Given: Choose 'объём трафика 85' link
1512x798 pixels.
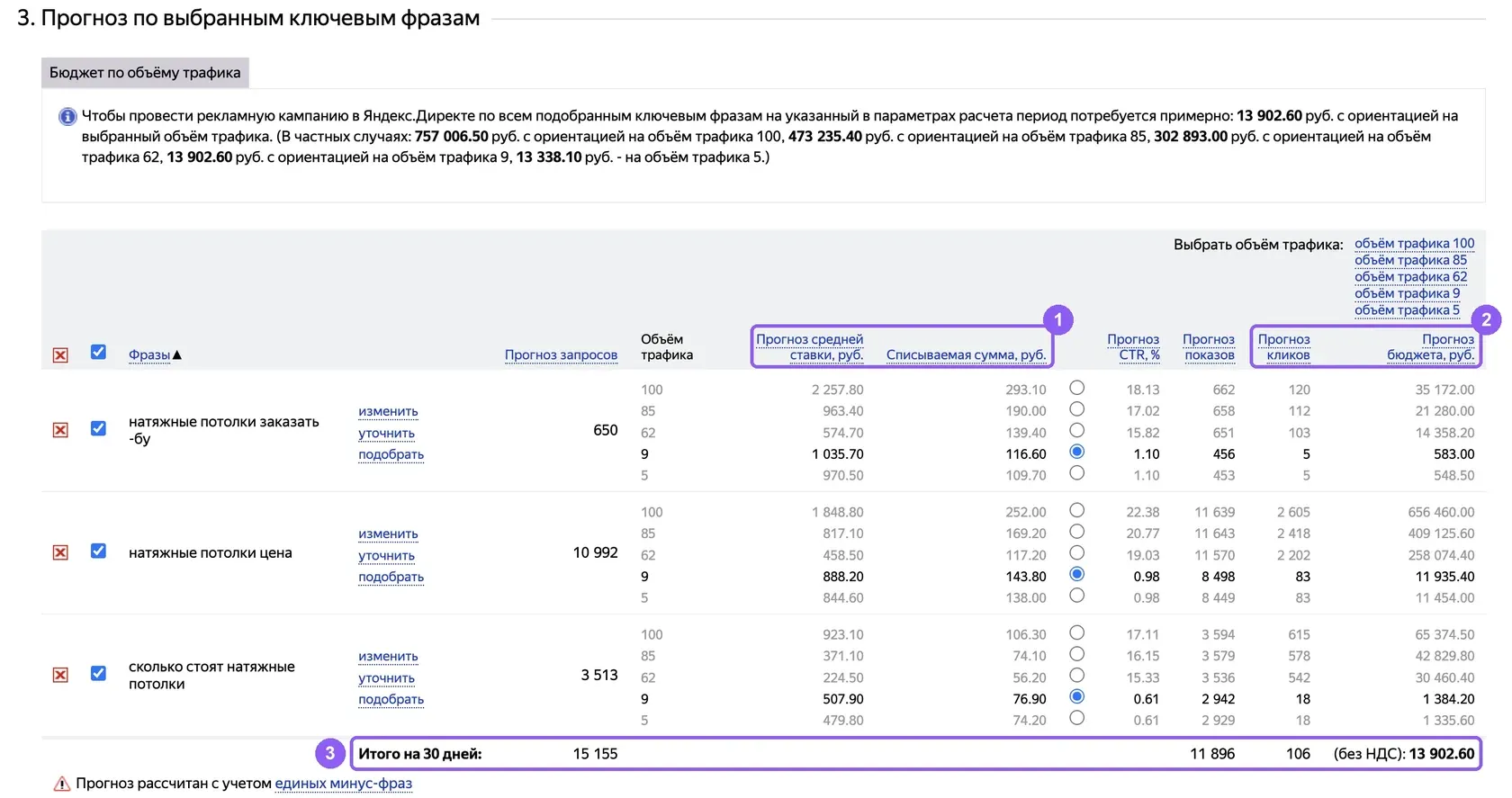Looking at the screenshot, I should tap(1410, 260).
